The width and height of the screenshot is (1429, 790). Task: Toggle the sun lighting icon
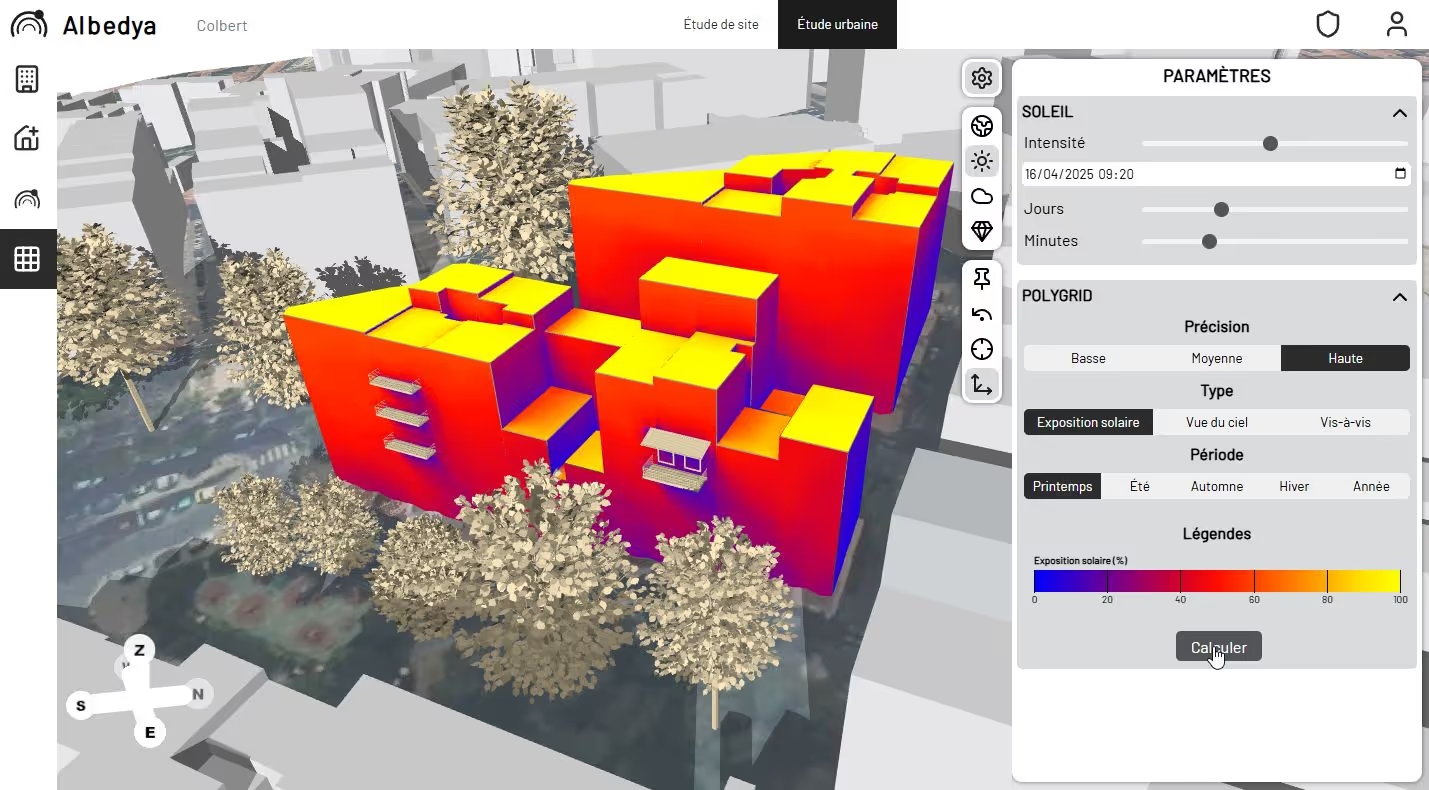pyautogui.click(x=982, y=161)
